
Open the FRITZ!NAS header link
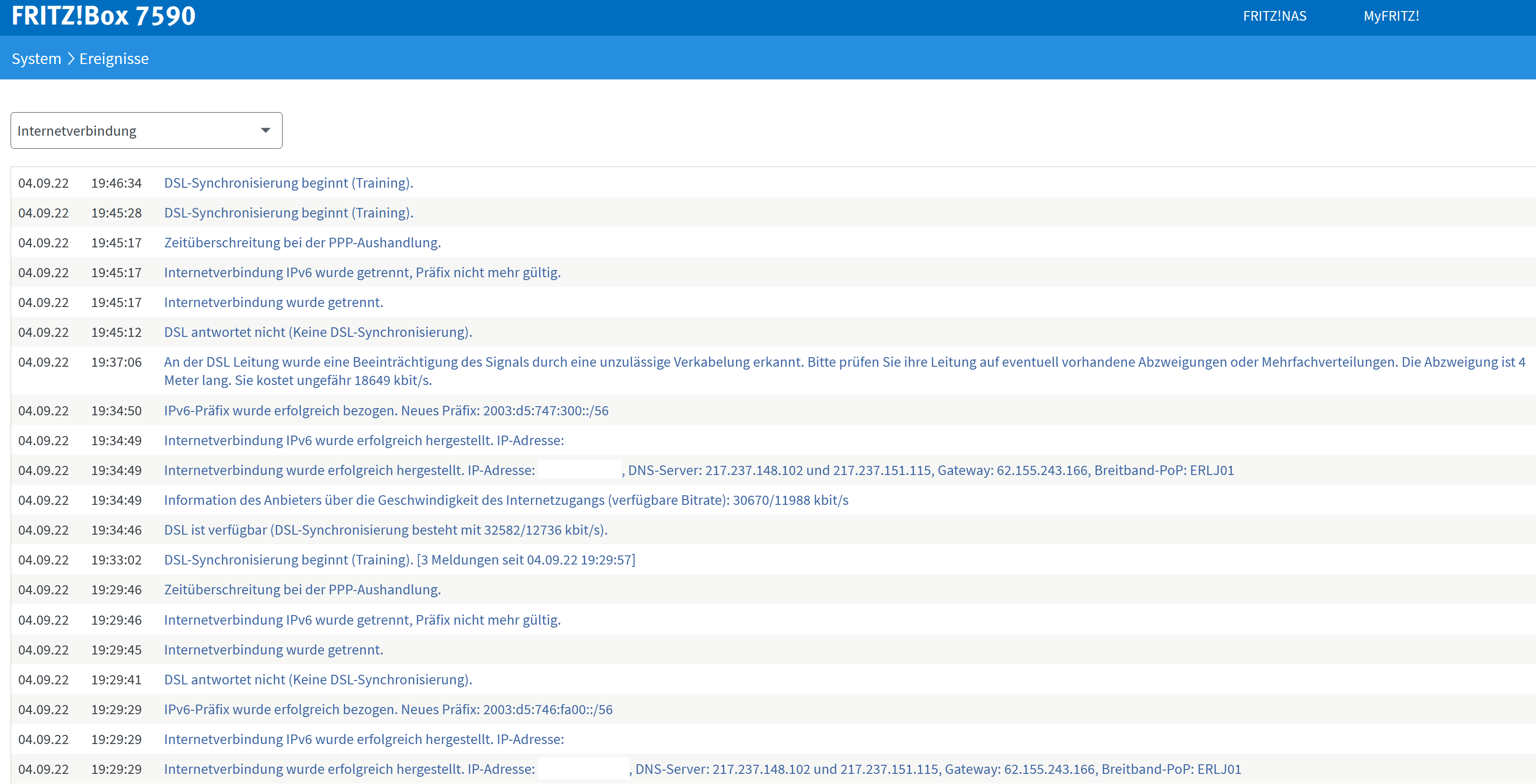(x=1274, y=16)
